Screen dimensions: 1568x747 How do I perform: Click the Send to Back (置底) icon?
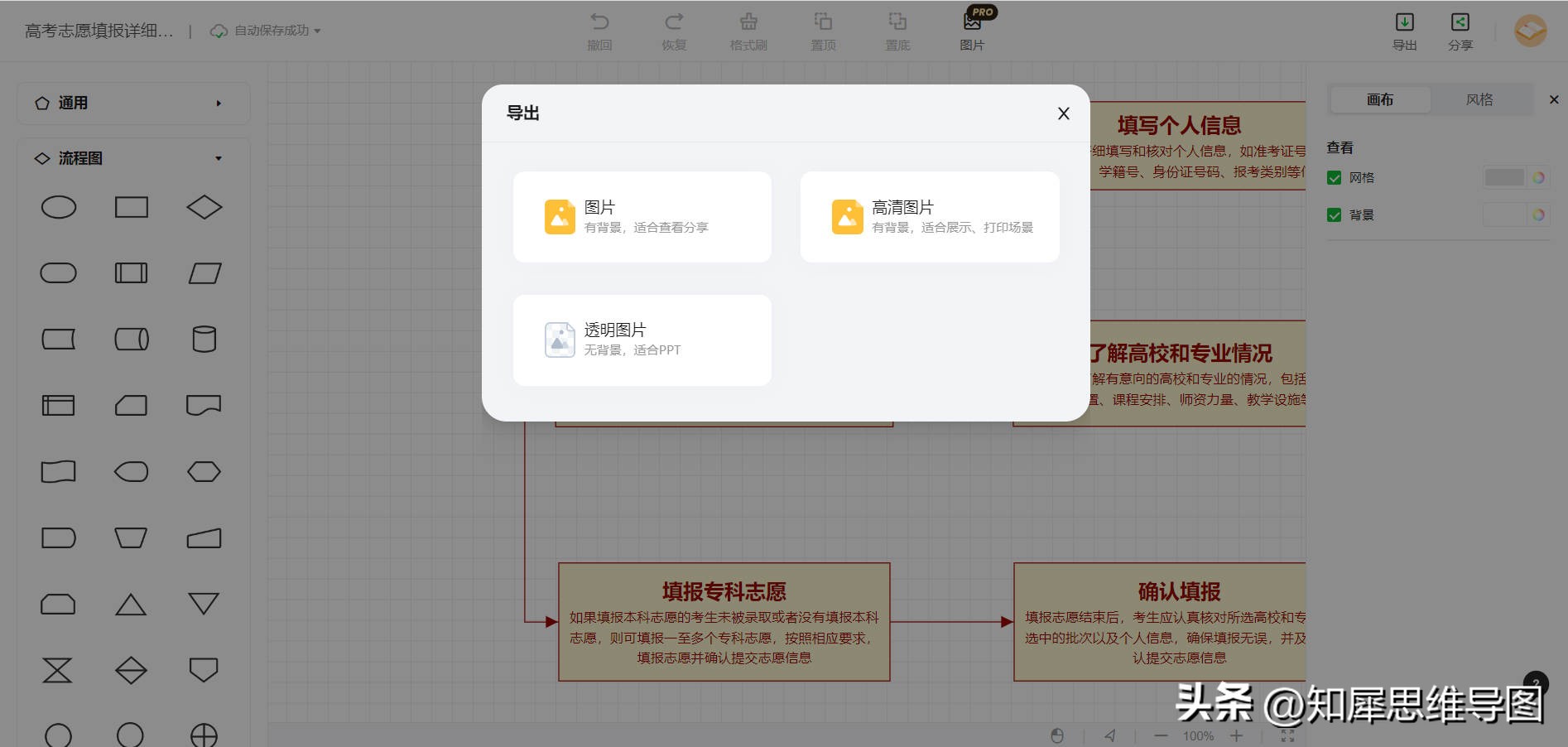[x=897, y=30]
